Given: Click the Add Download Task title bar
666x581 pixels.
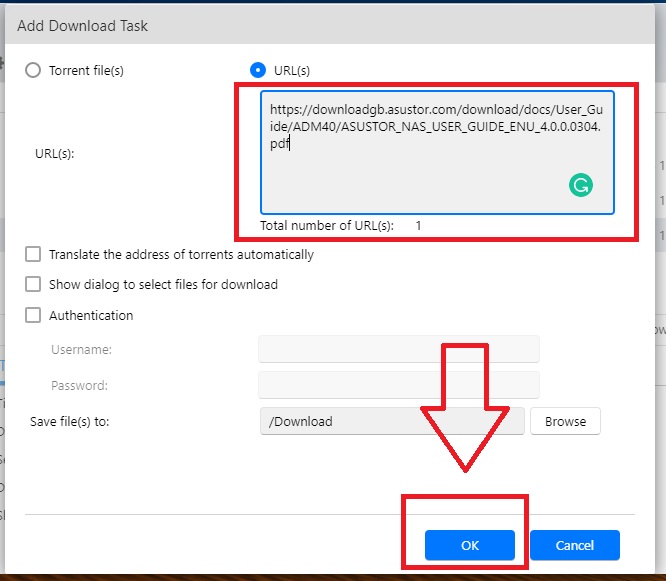Looking at the screenshot, I should [x=300, y=25].
